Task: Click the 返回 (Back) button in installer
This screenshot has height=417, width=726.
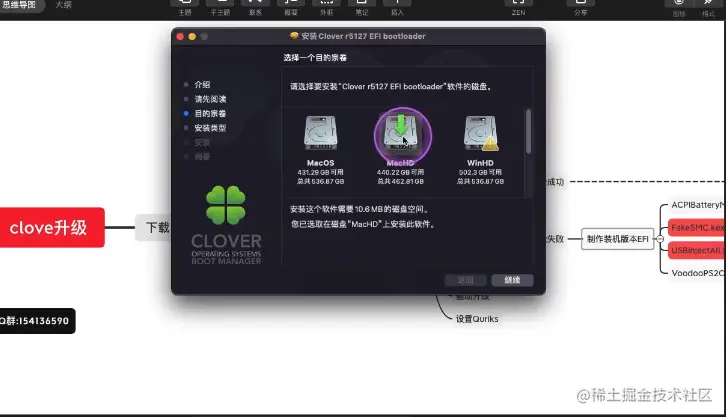Action: (465, 280)
